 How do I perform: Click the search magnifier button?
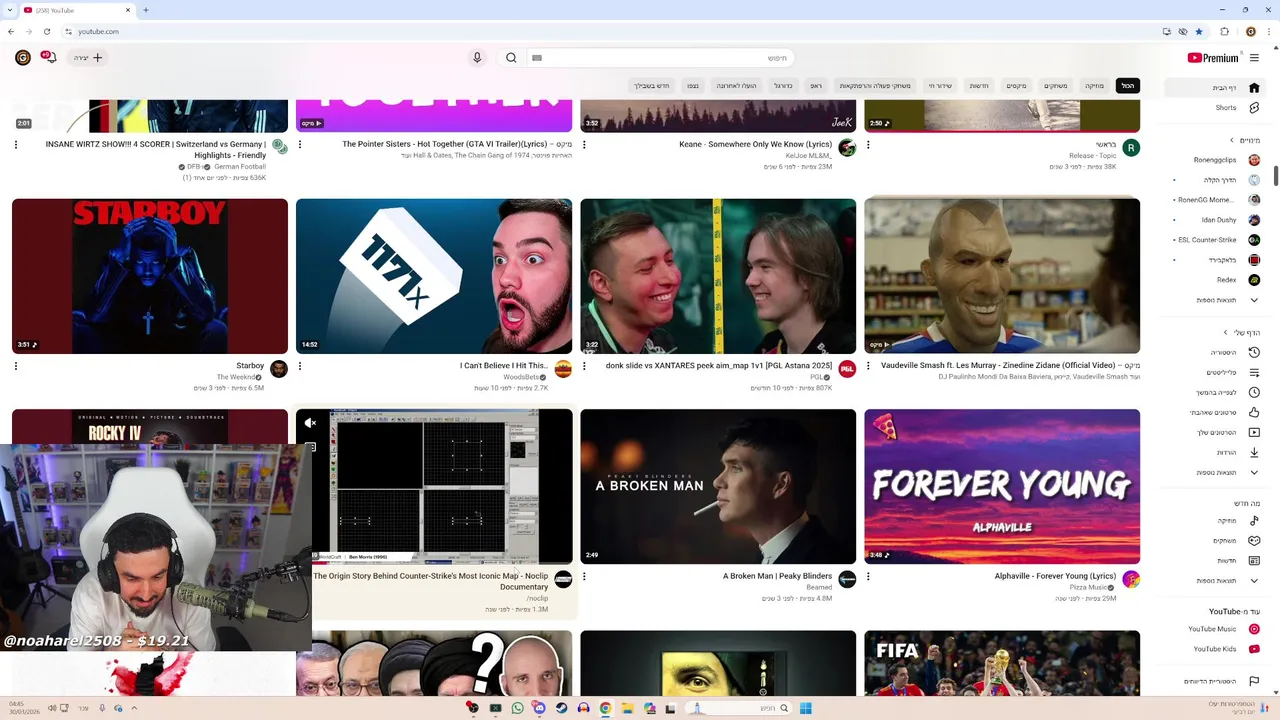511,58
